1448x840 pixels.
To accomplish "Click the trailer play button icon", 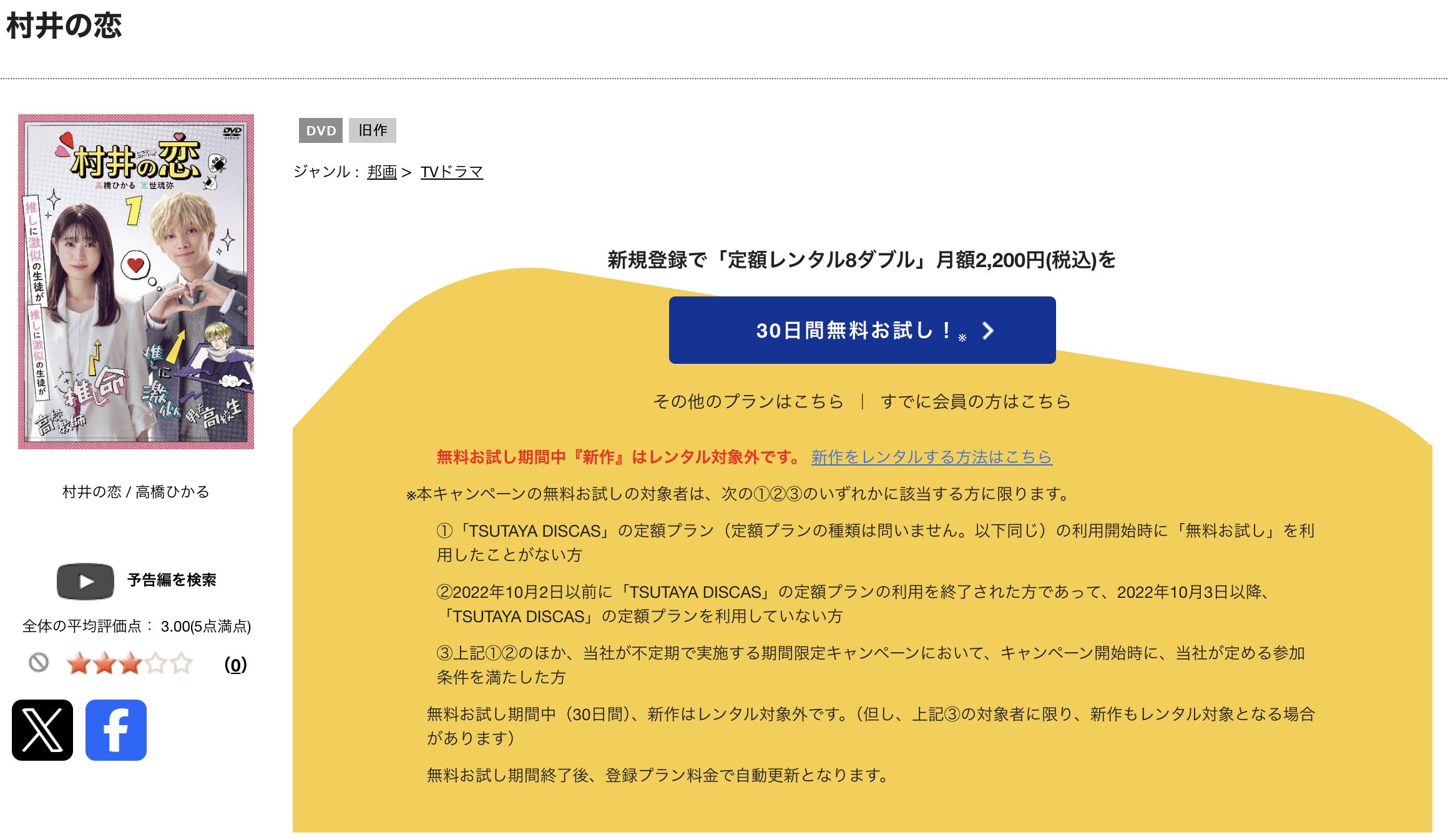I will coord(86,581).
